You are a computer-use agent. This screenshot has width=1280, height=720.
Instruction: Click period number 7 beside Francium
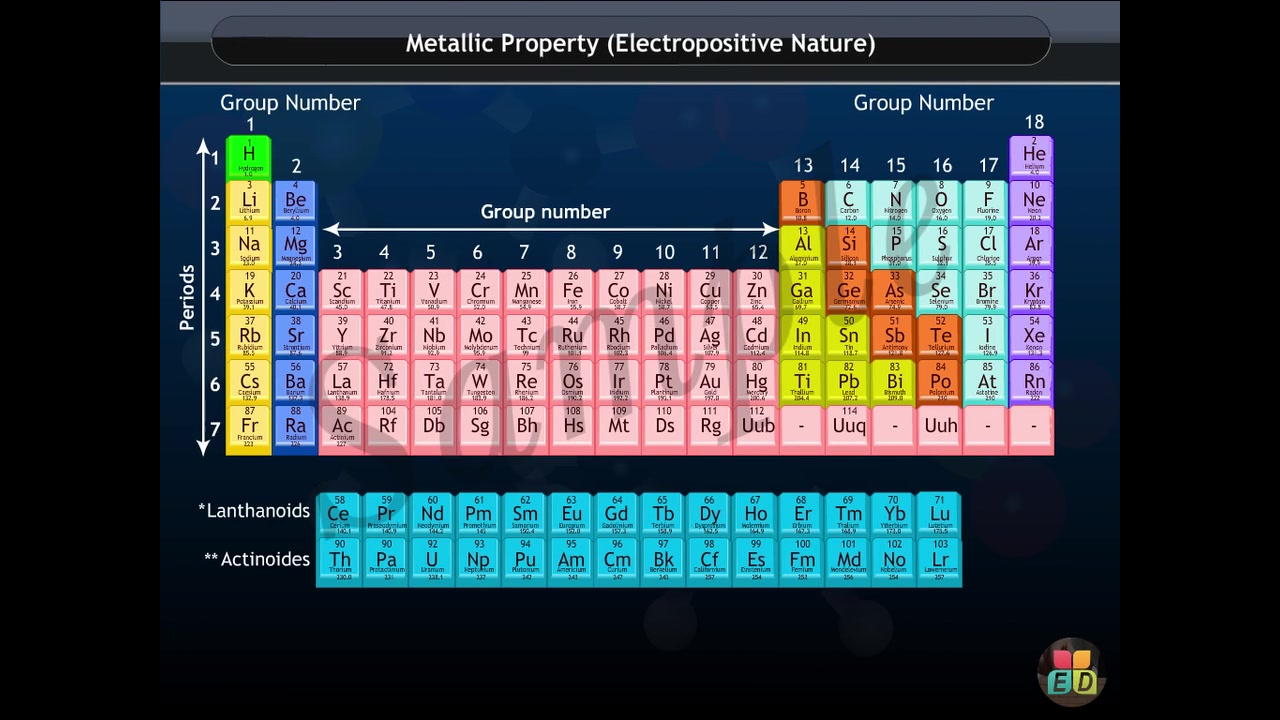coord(214,430)
